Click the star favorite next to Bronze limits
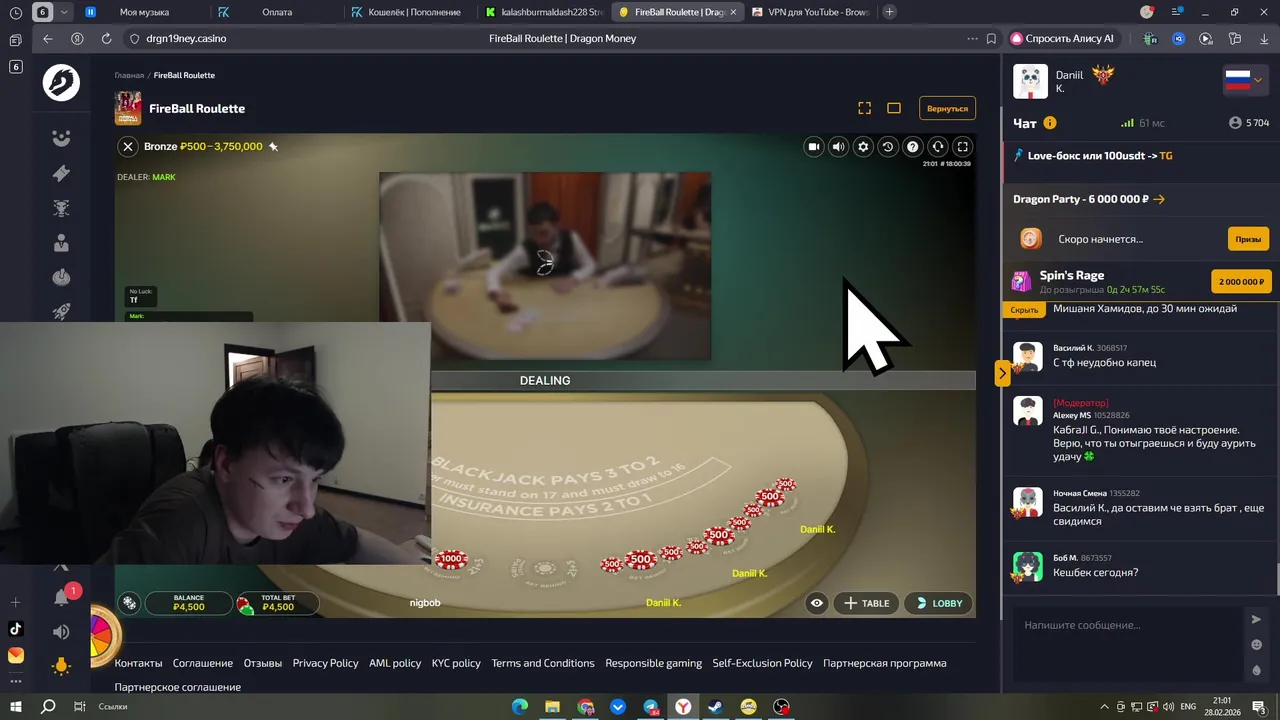 point(273,147)
